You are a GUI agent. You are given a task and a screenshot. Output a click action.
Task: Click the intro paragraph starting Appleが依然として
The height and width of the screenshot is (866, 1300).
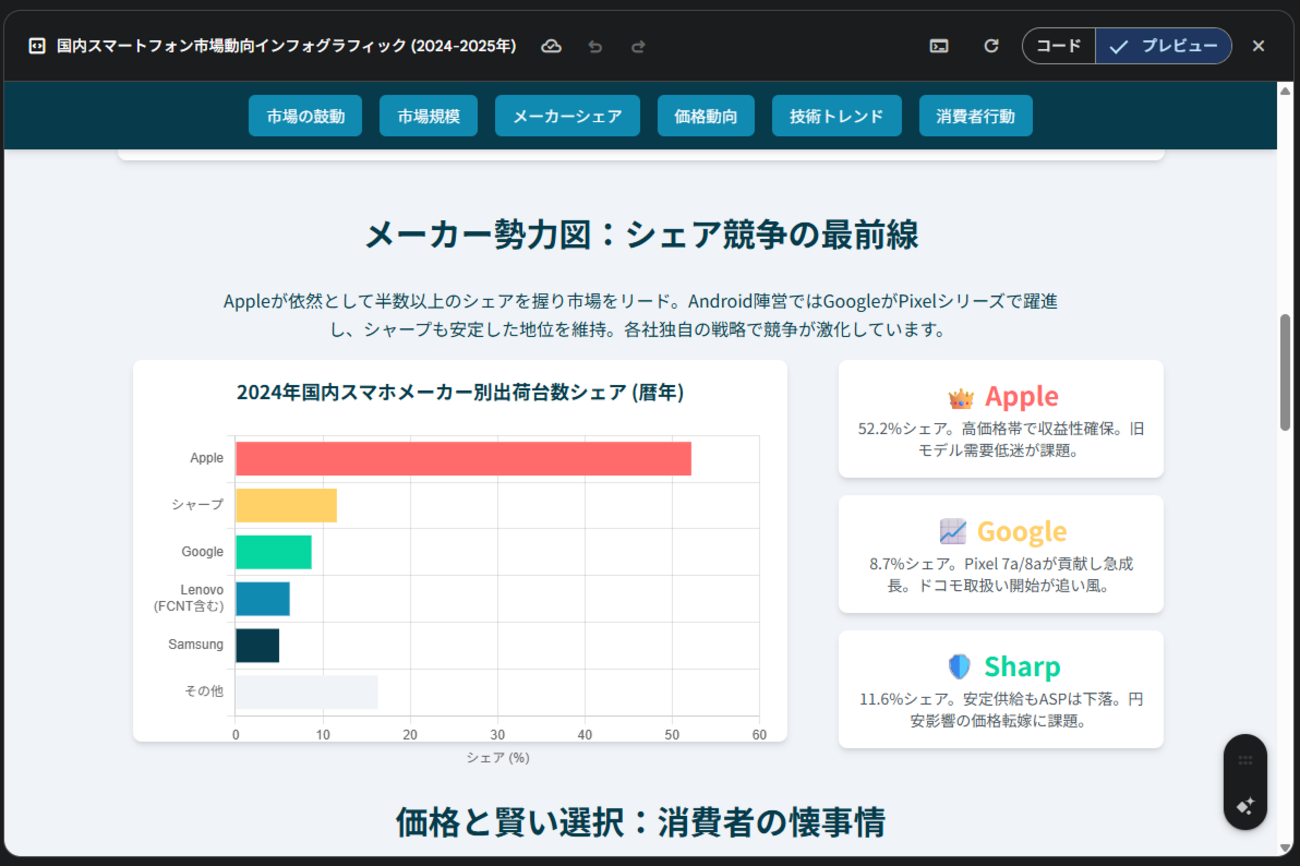point(641,315)
